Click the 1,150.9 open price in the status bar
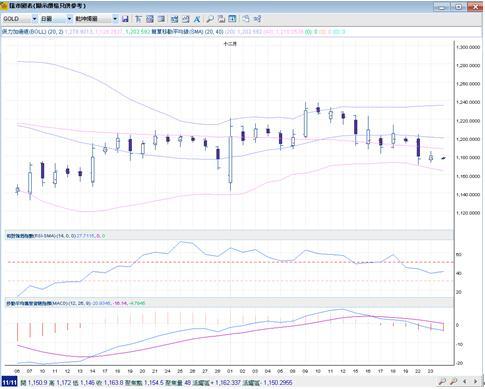This screenshot has width=485, height=389. point(38,382)
